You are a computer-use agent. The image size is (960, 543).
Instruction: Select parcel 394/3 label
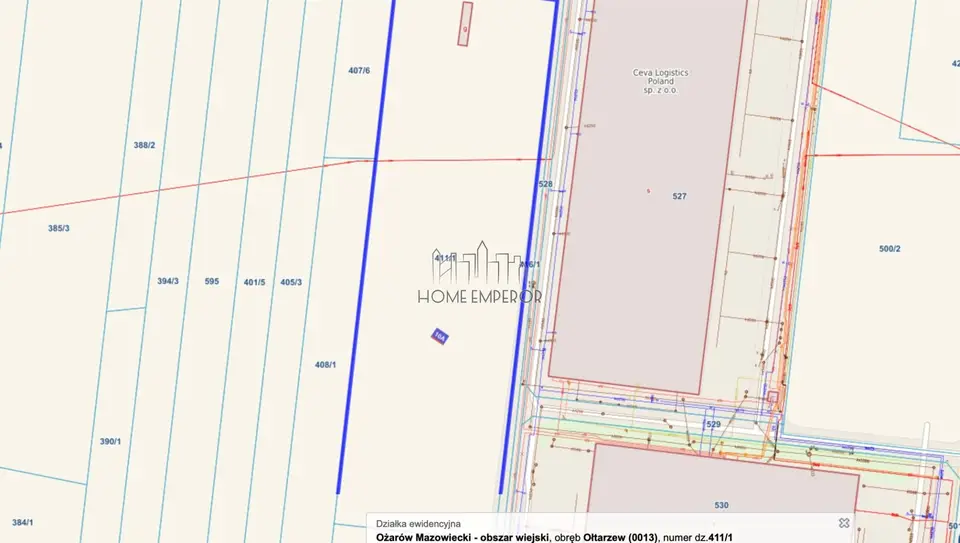tap(168, 281)
